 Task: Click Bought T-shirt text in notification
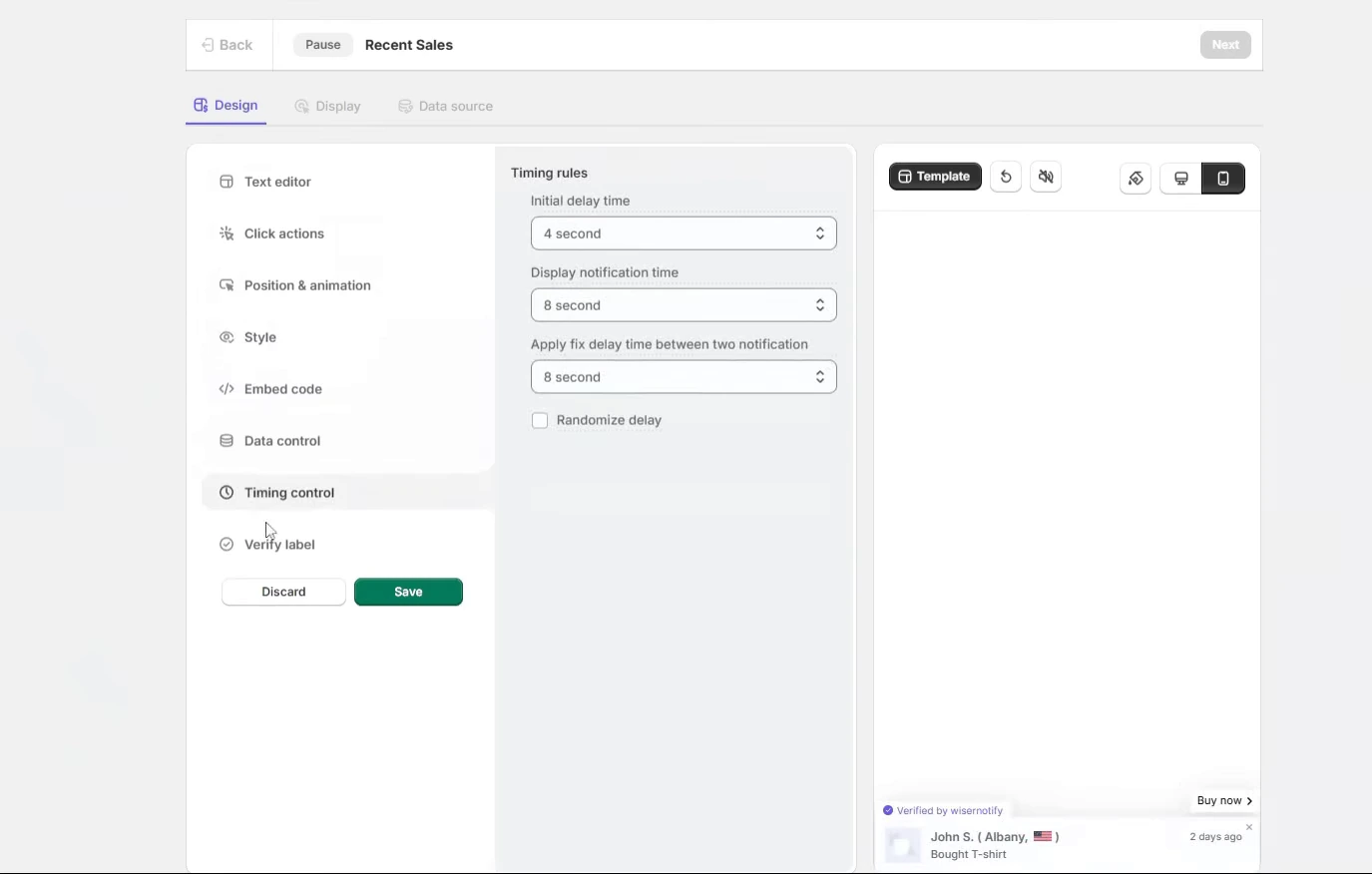[x=968, y=854]
